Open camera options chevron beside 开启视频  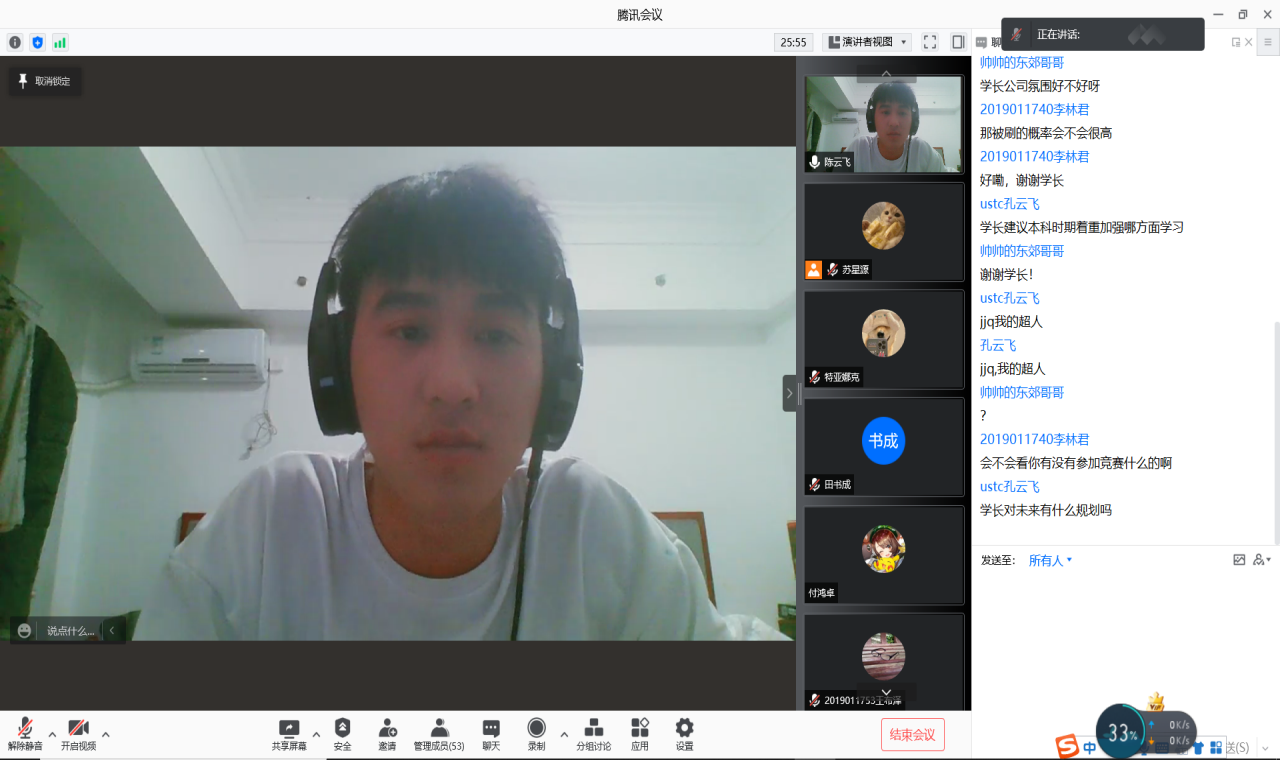click(x=104, y=734)
